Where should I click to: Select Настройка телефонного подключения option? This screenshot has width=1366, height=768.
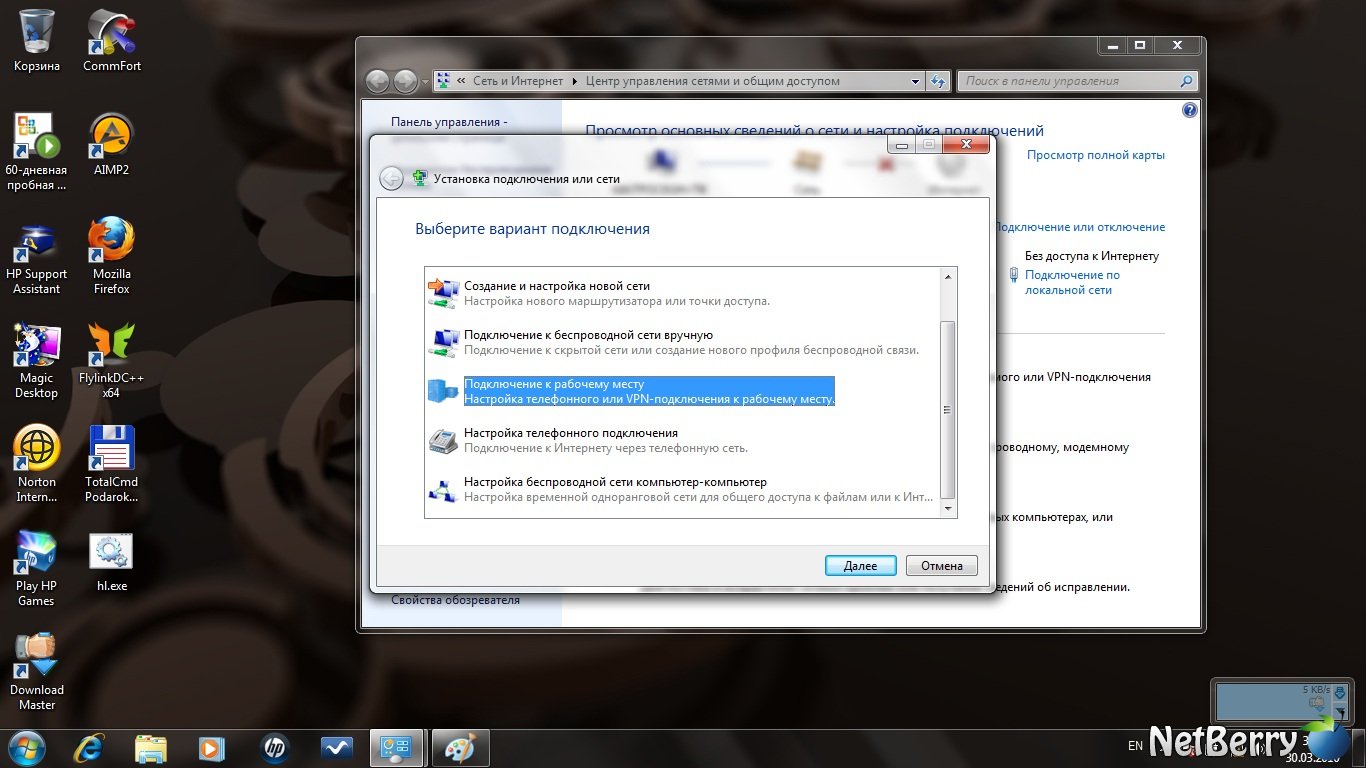(682, 440)
